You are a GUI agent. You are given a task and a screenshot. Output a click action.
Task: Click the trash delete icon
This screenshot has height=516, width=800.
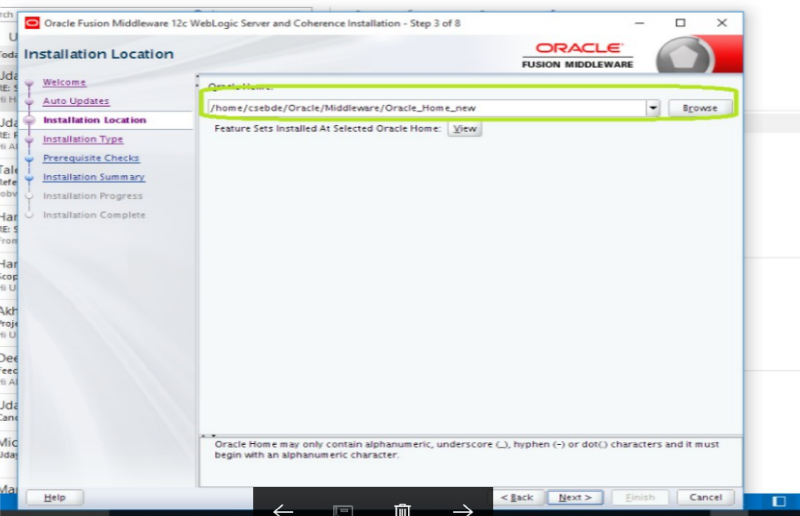tap(402, 510)
